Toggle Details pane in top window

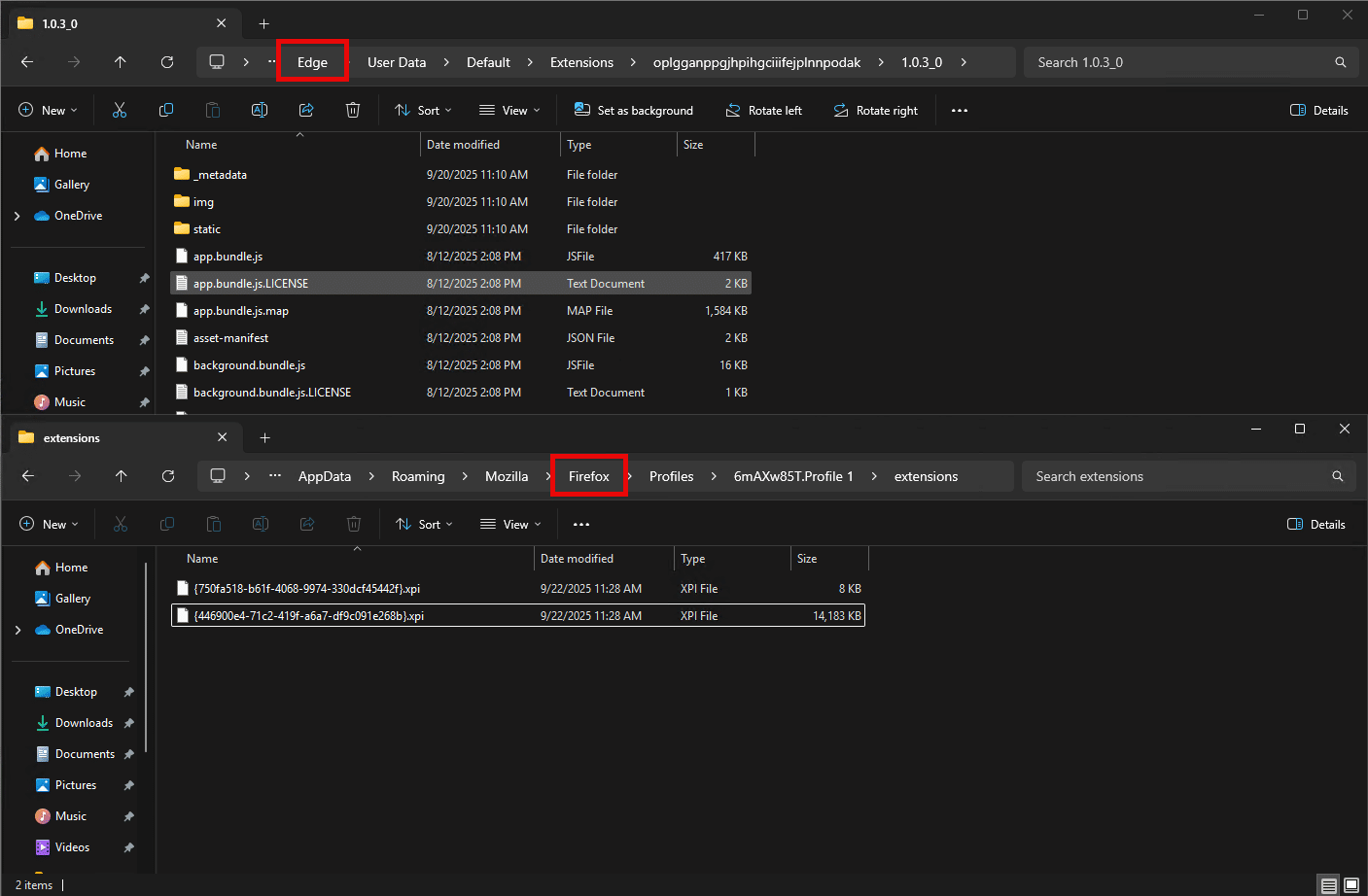pyautogui.click(x=1318, y=111)
